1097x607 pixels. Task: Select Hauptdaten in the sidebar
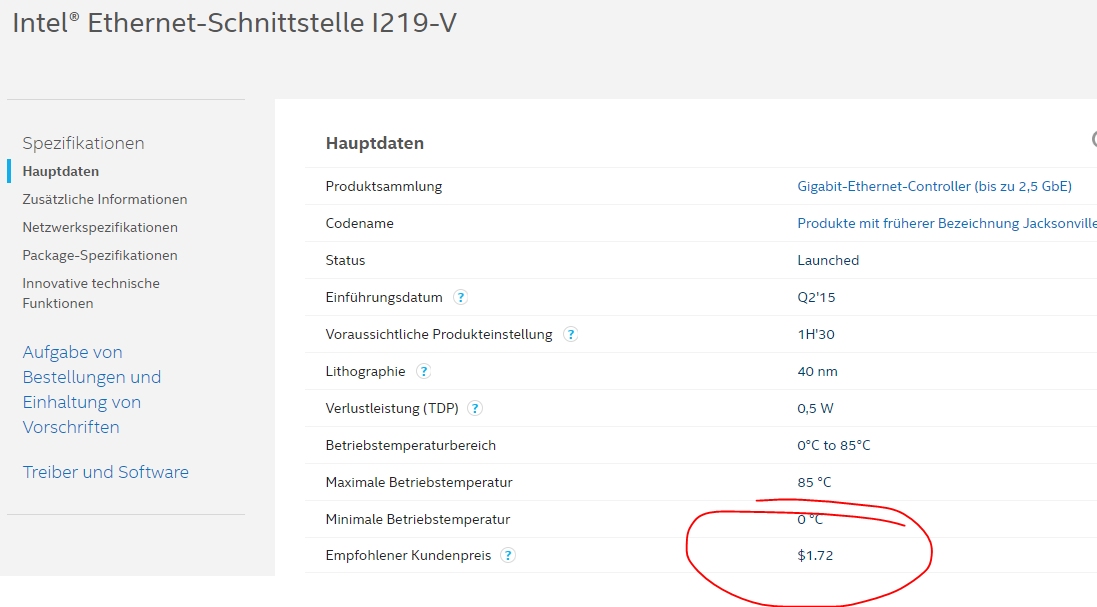[61, 171]
